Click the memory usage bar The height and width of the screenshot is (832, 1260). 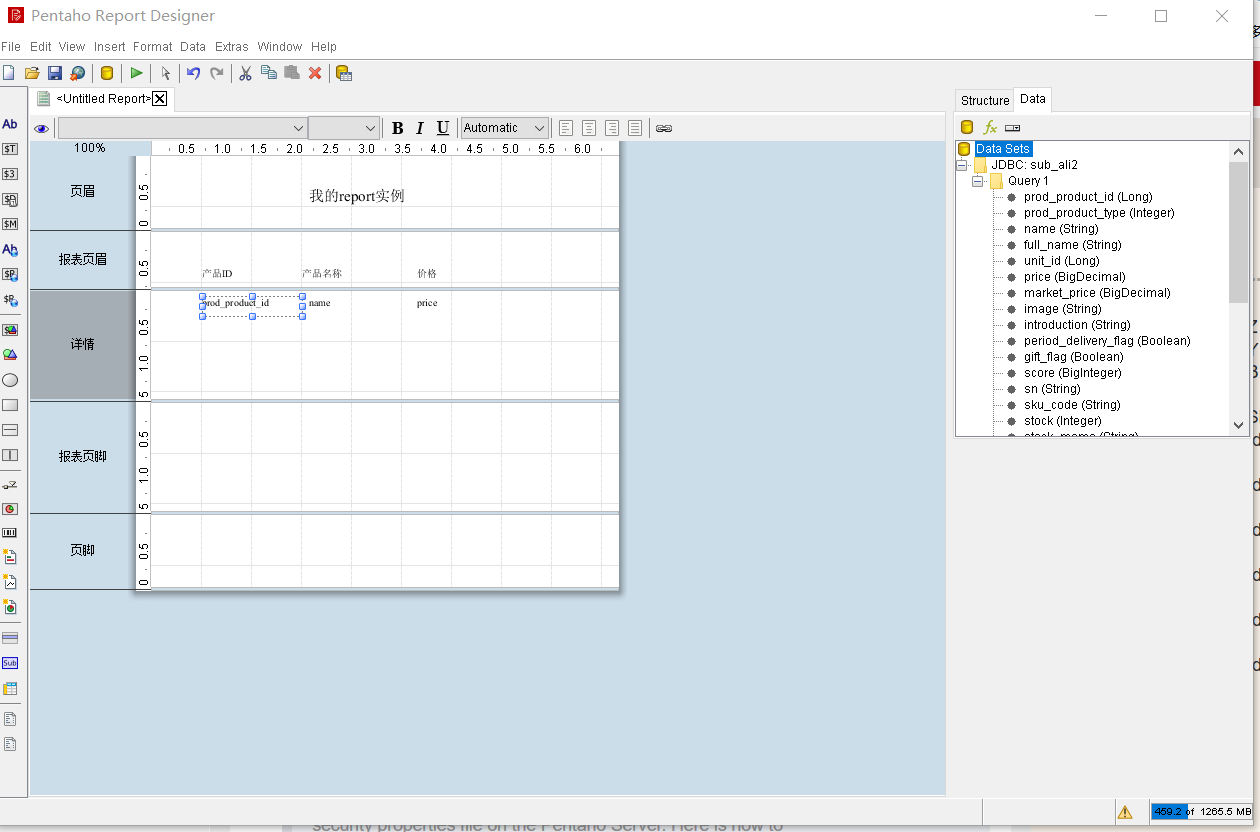[1201, 812]
